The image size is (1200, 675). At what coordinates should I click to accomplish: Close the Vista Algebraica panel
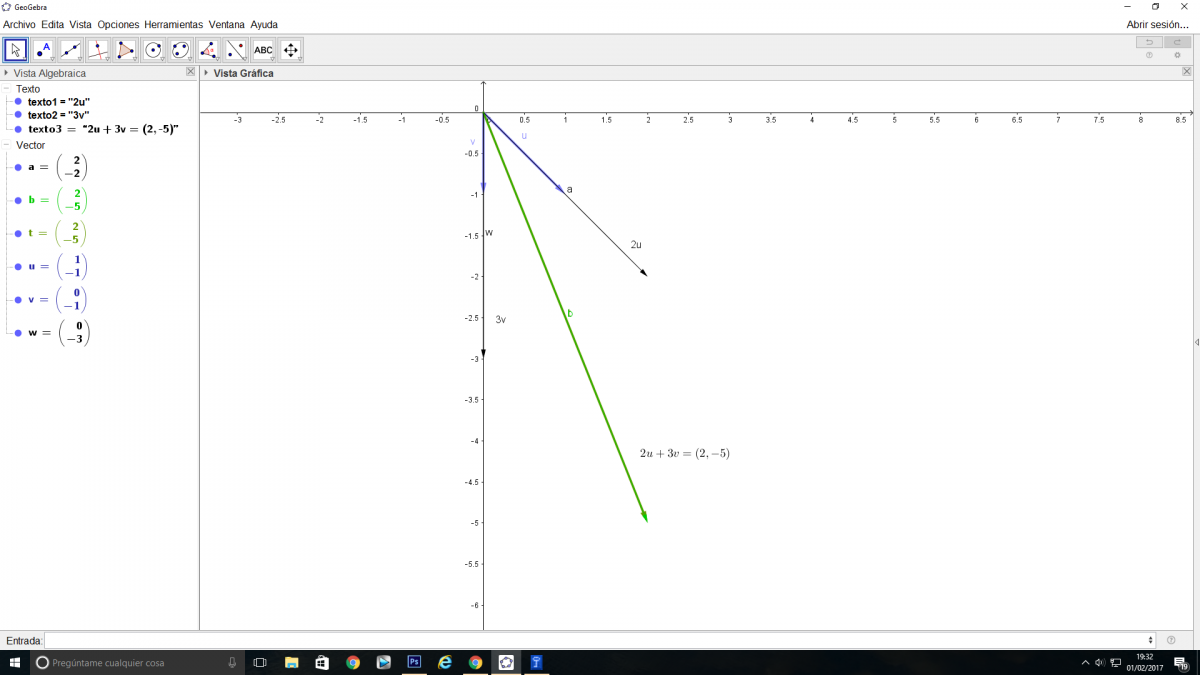190,72
